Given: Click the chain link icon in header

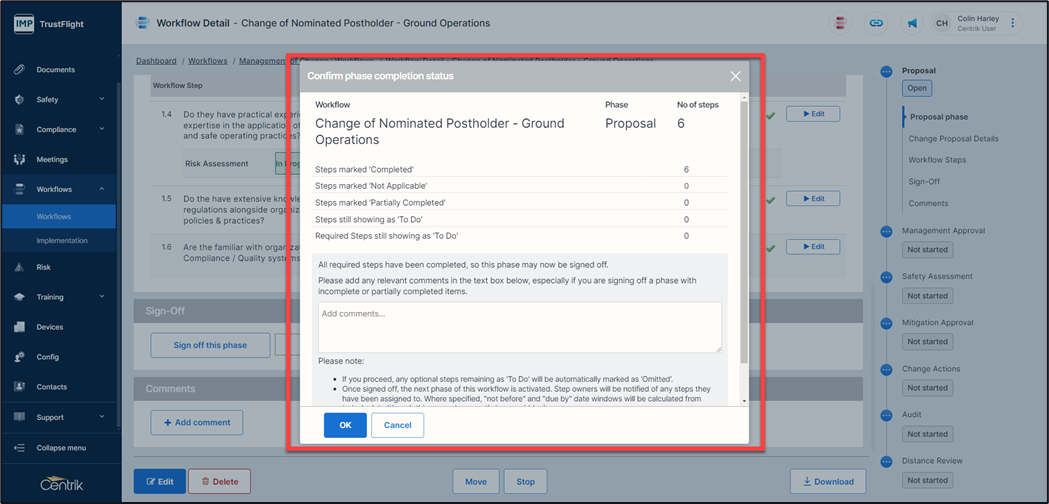Looking at the screenshot, I should pos(877,23).
